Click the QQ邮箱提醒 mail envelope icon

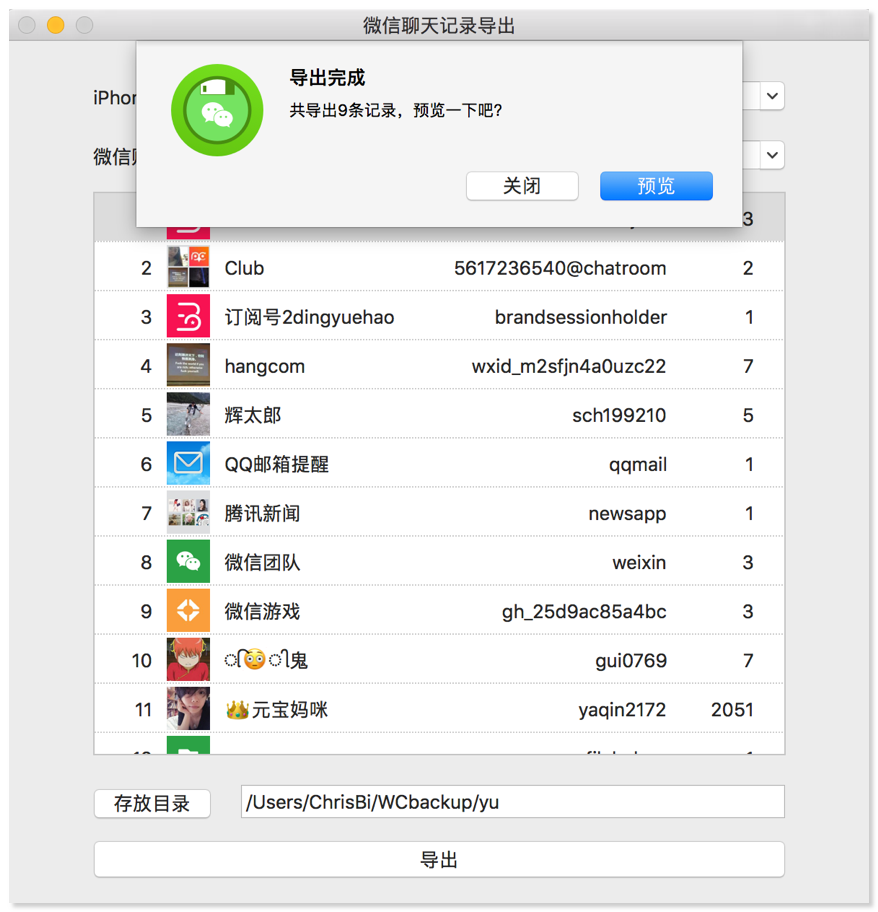[187, 463]
